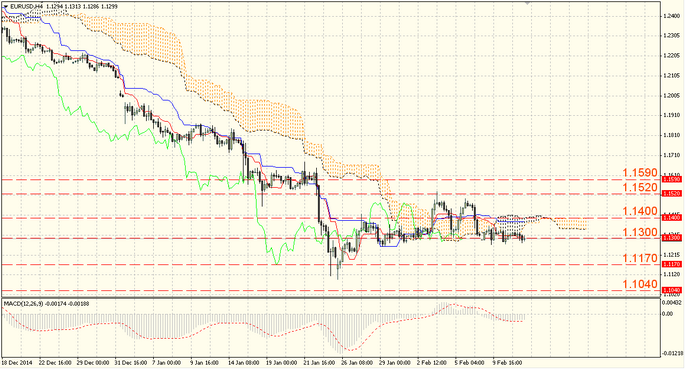This screenshot has height=369, width=685.
Task: Click the 1.1910 price scale value
Action: (672, 116)
